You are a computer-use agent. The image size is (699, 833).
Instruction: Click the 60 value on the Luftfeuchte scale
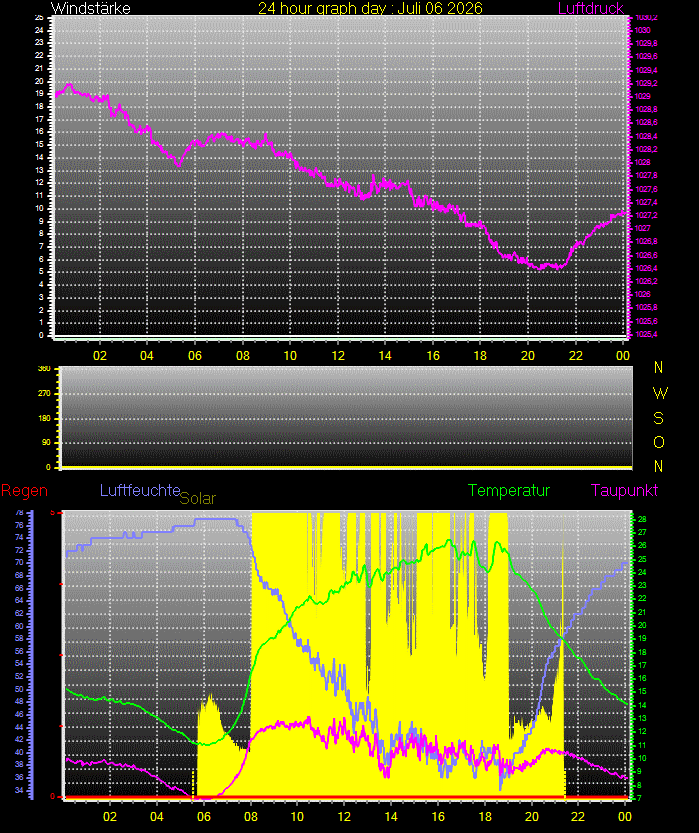(x=19, y=625)
